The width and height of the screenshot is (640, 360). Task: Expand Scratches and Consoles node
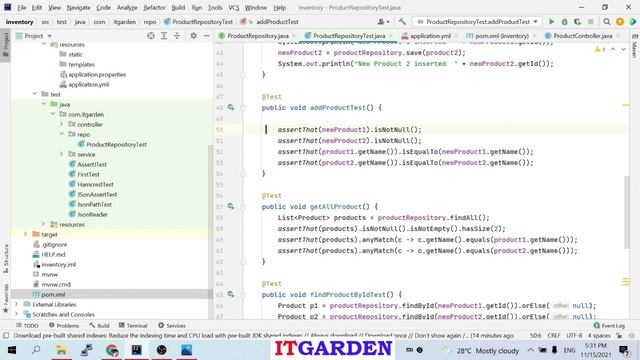tap(16, 314)
